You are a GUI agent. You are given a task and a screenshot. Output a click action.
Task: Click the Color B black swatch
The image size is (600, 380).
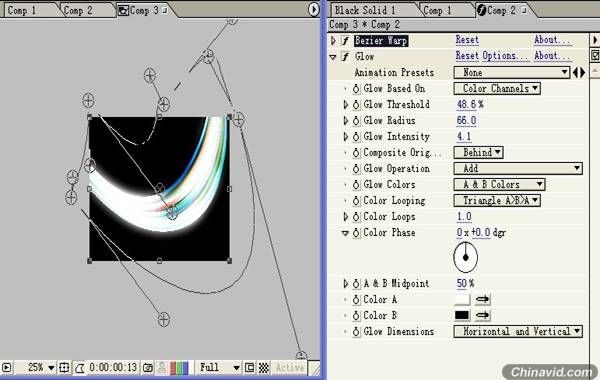click(x=462, y=315)
